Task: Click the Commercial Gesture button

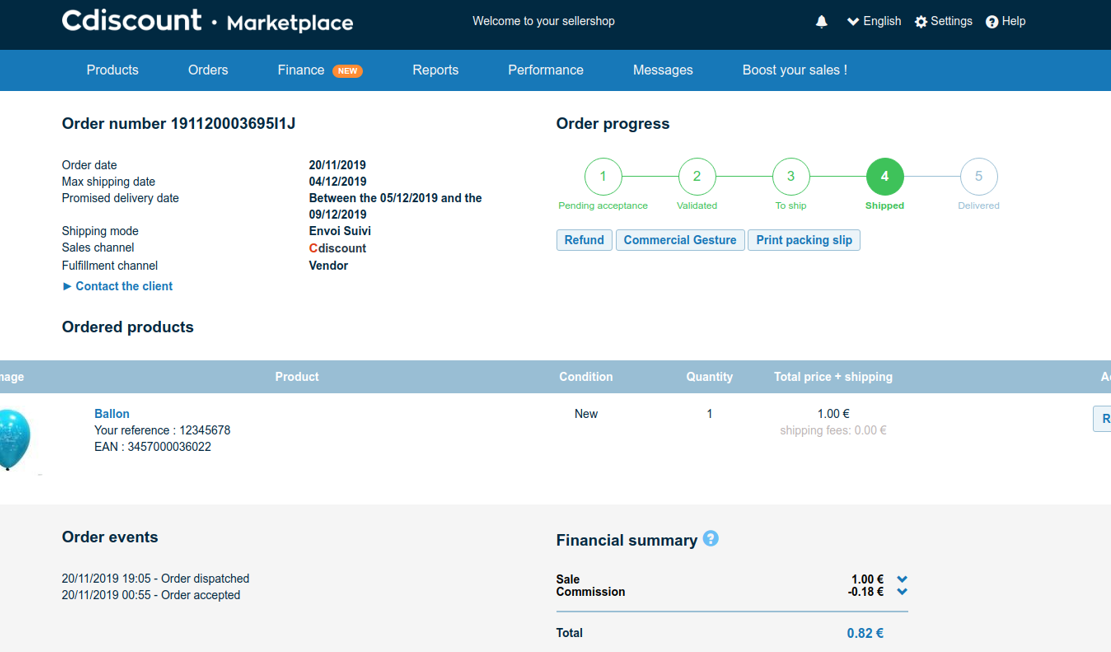Action: [680, 240]
